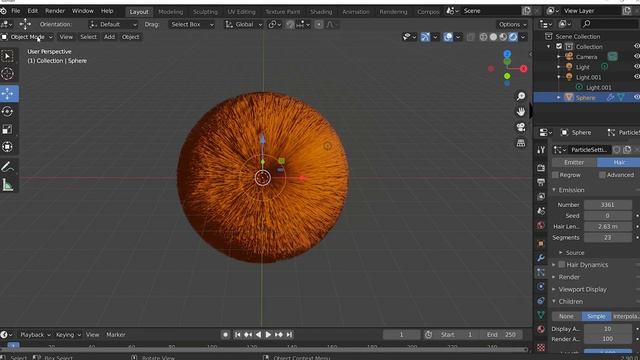640x360 pixels.
Task: Open the Add menu in viewport header
Action: pos(109,37)
